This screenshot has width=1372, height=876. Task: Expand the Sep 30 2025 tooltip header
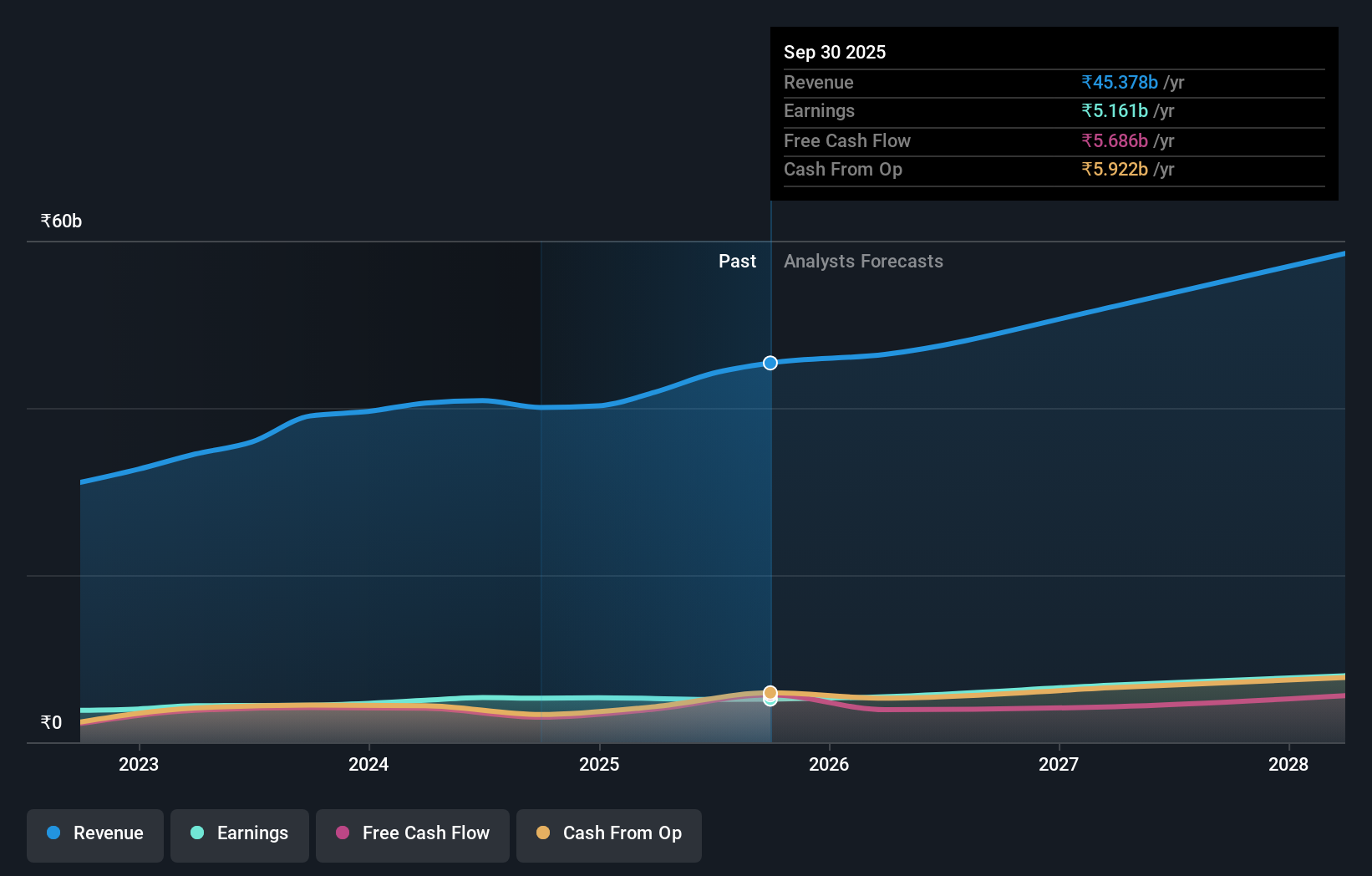click(834, 52)
